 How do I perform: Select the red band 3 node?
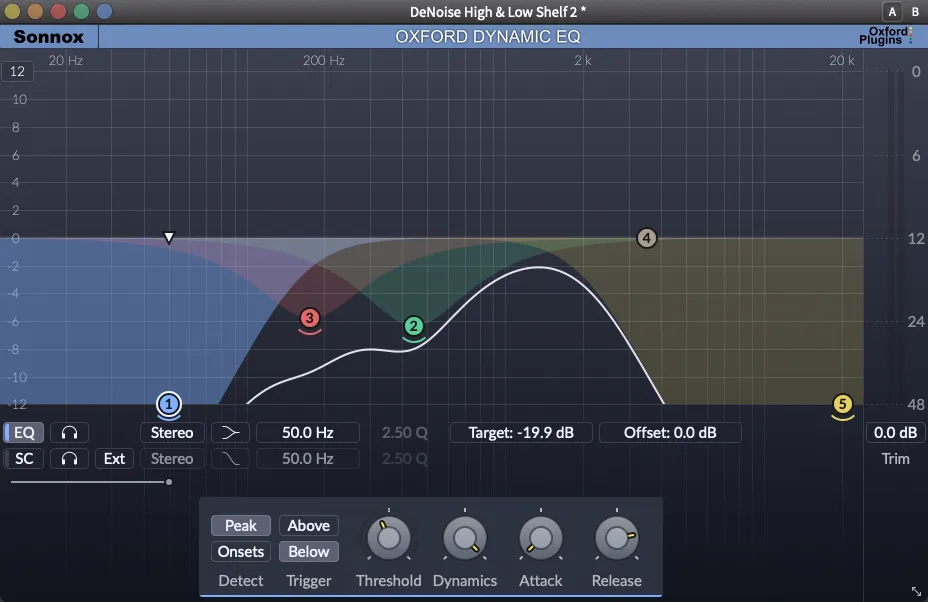(x=310, y=318)
